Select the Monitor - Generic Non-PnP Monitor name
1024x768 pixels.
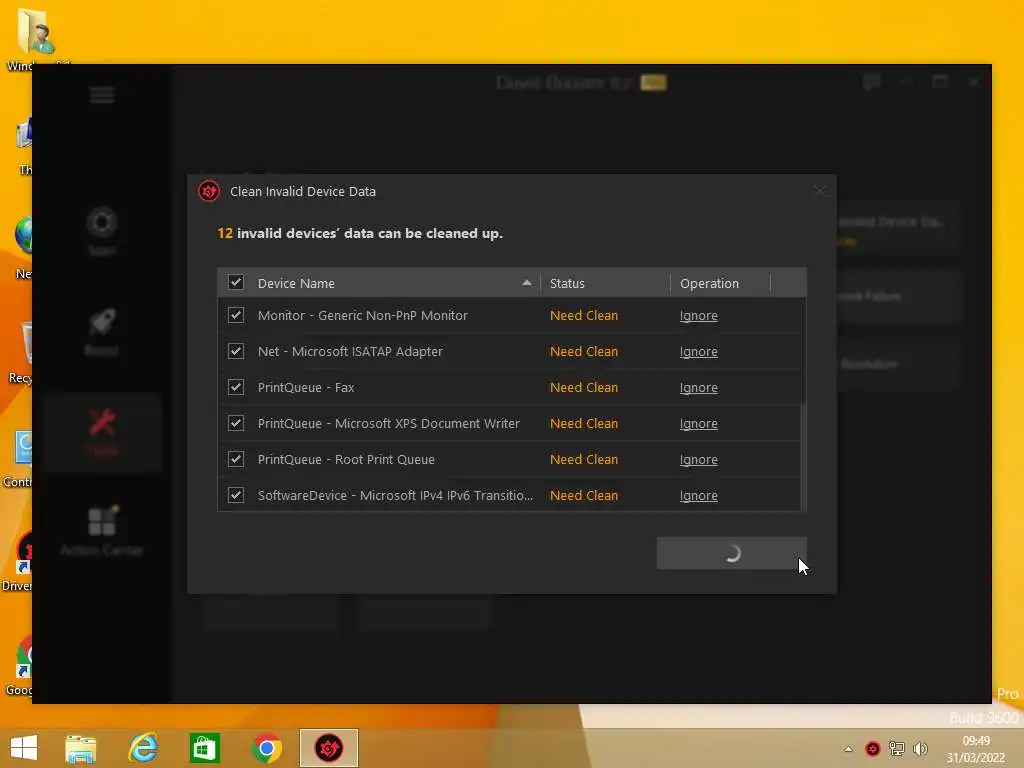coord(362,315)
